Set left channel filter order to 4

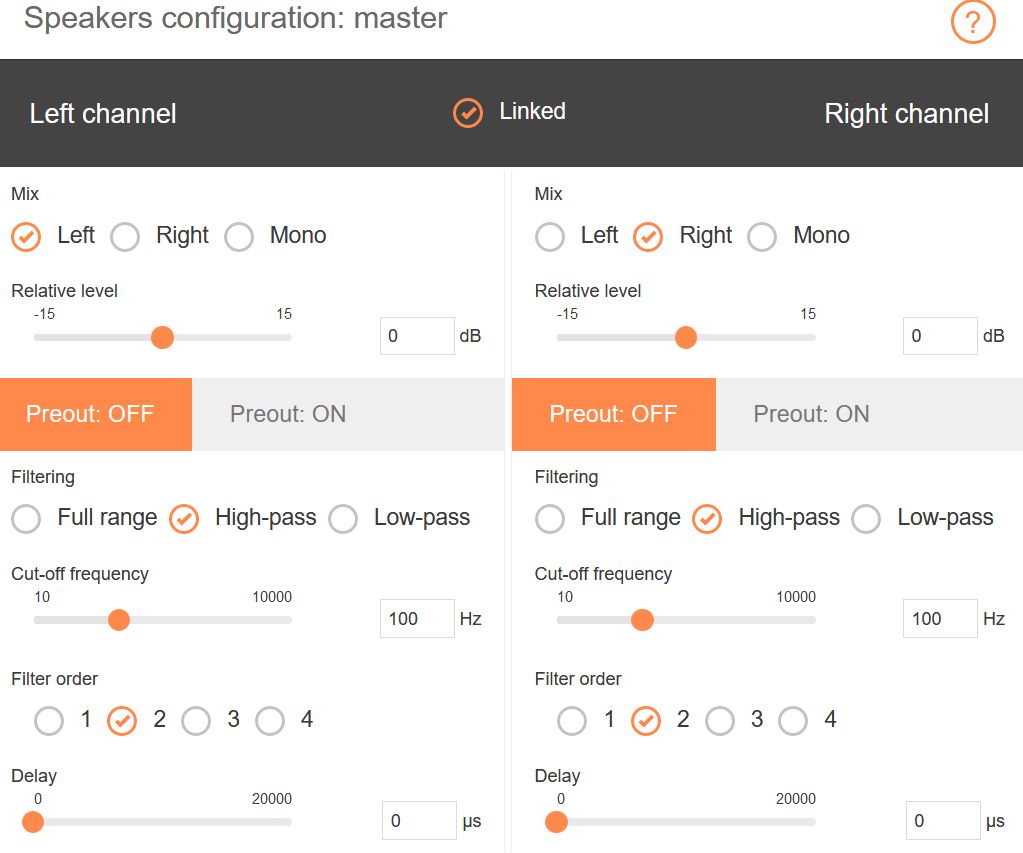click(270, 721)
